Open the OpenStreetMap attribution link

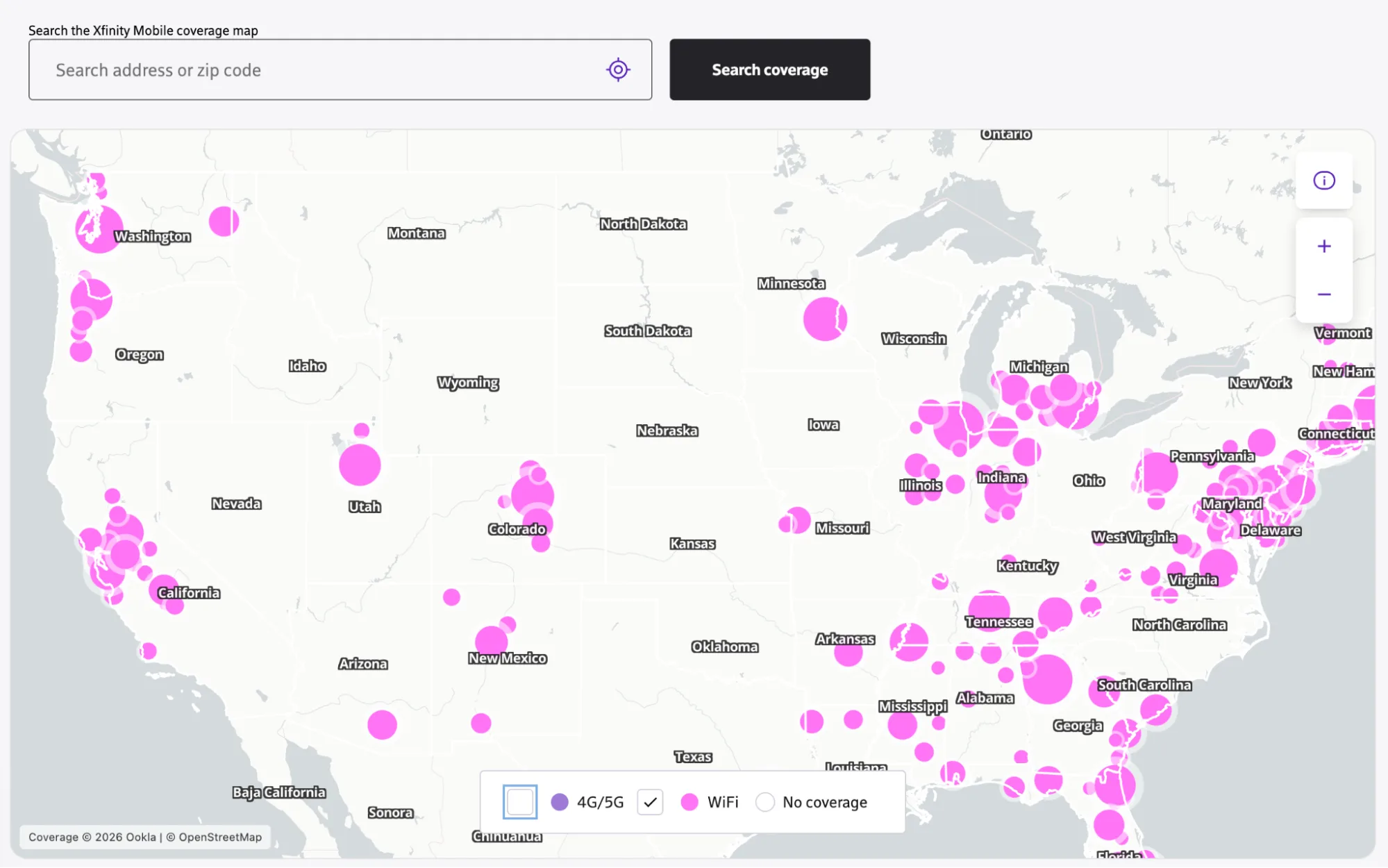[220, 837]
